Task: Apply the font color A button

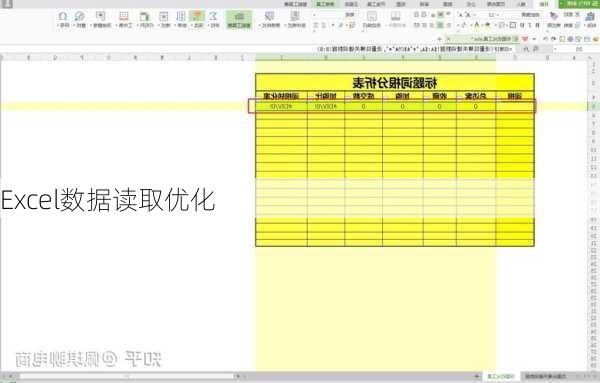Action: pos(476,25)
